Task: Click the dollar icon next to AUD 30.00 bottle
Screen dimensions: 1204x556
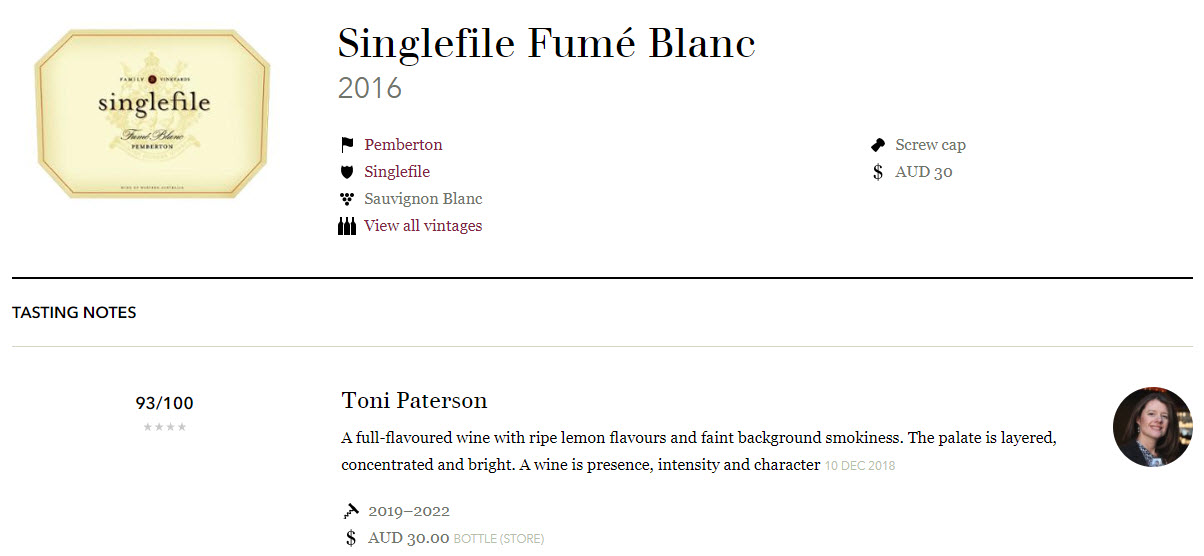Action: click(x=351, y=538)
